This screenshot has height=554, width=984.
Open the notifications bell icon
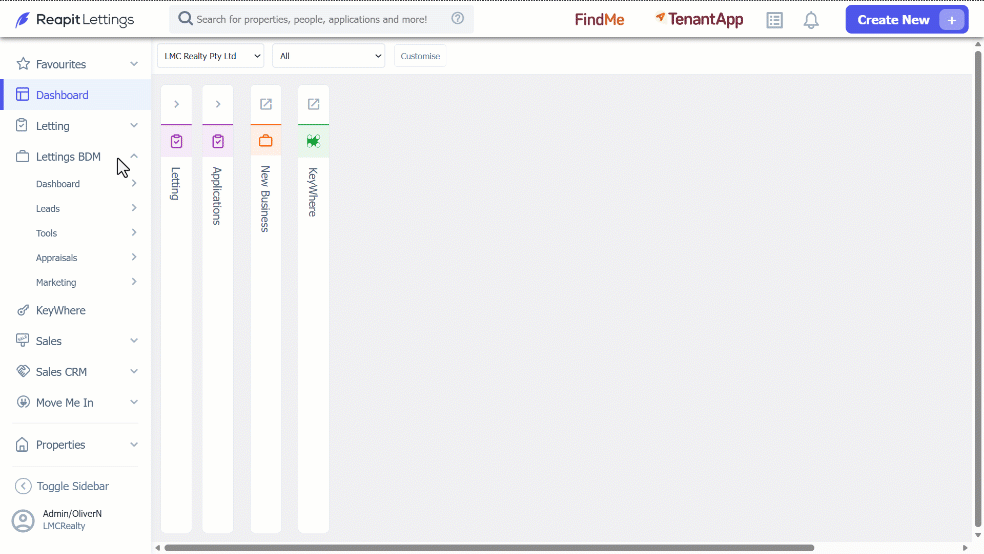[811, 20]
